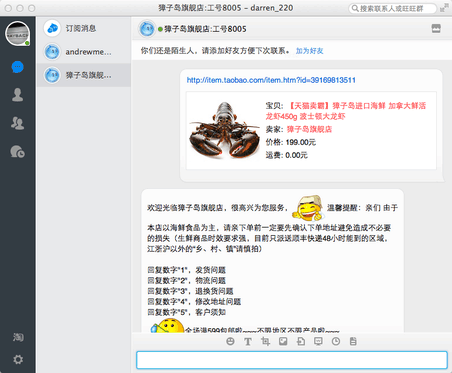The height and width of the screenshot is (373, 452).
Task: Click the clipboard notes icon in toolbar
Action: click(353, 341)
